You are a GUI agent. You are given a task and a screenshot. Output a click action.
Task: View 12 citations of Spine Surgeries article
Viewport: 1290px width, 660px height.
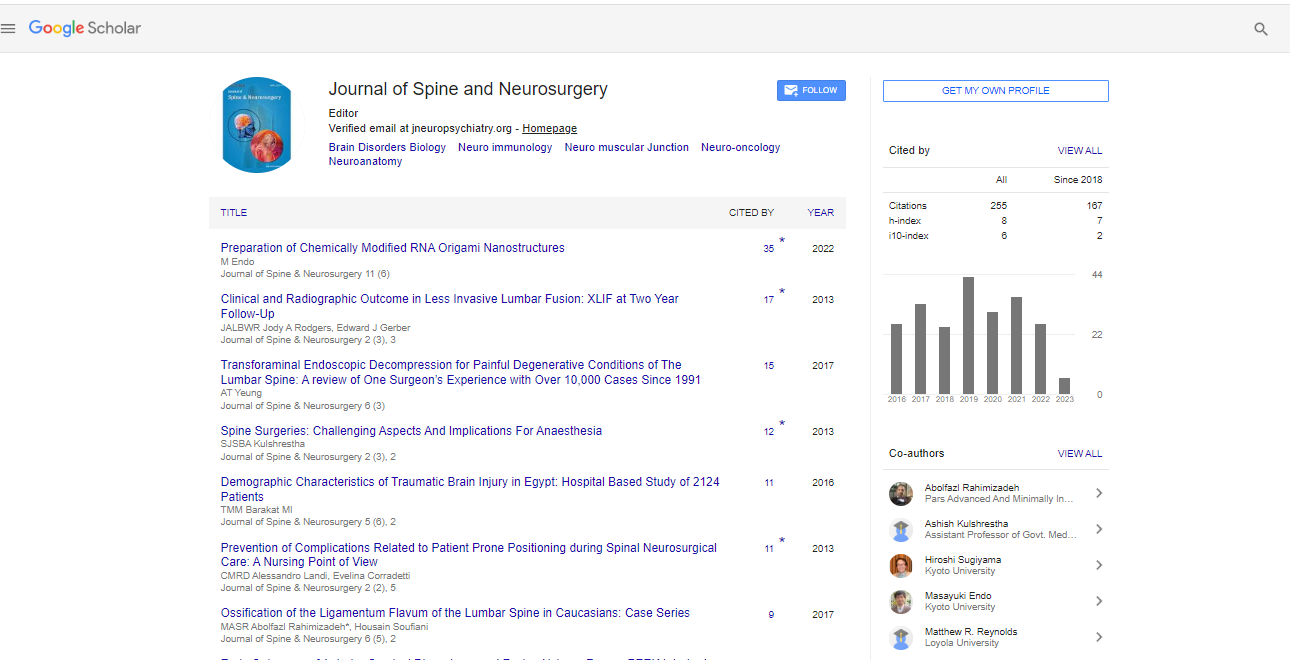click(769, 432)
